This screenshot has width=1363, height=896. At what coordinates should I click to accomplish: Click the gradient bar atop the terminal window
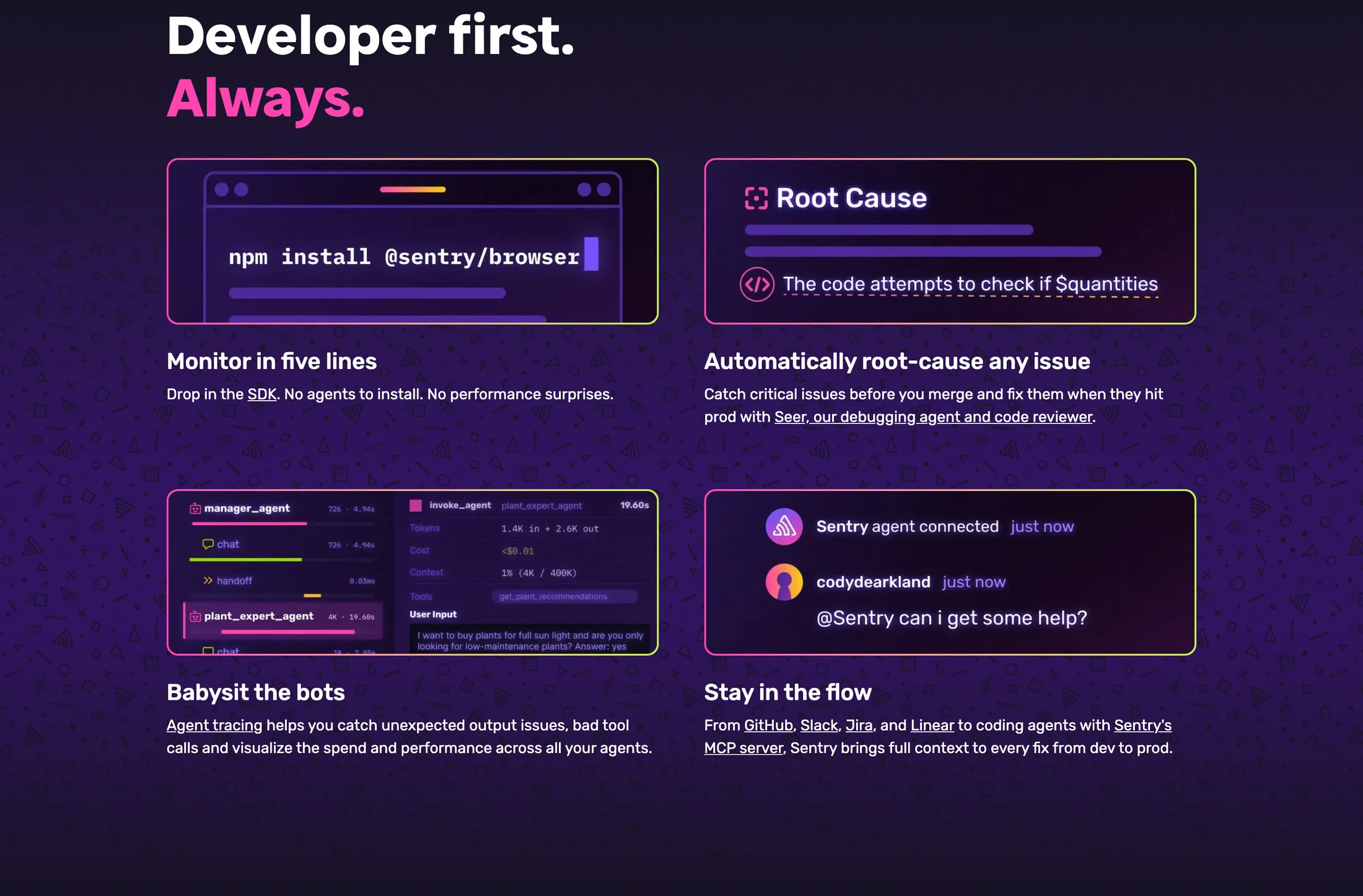tap(413, 189)
